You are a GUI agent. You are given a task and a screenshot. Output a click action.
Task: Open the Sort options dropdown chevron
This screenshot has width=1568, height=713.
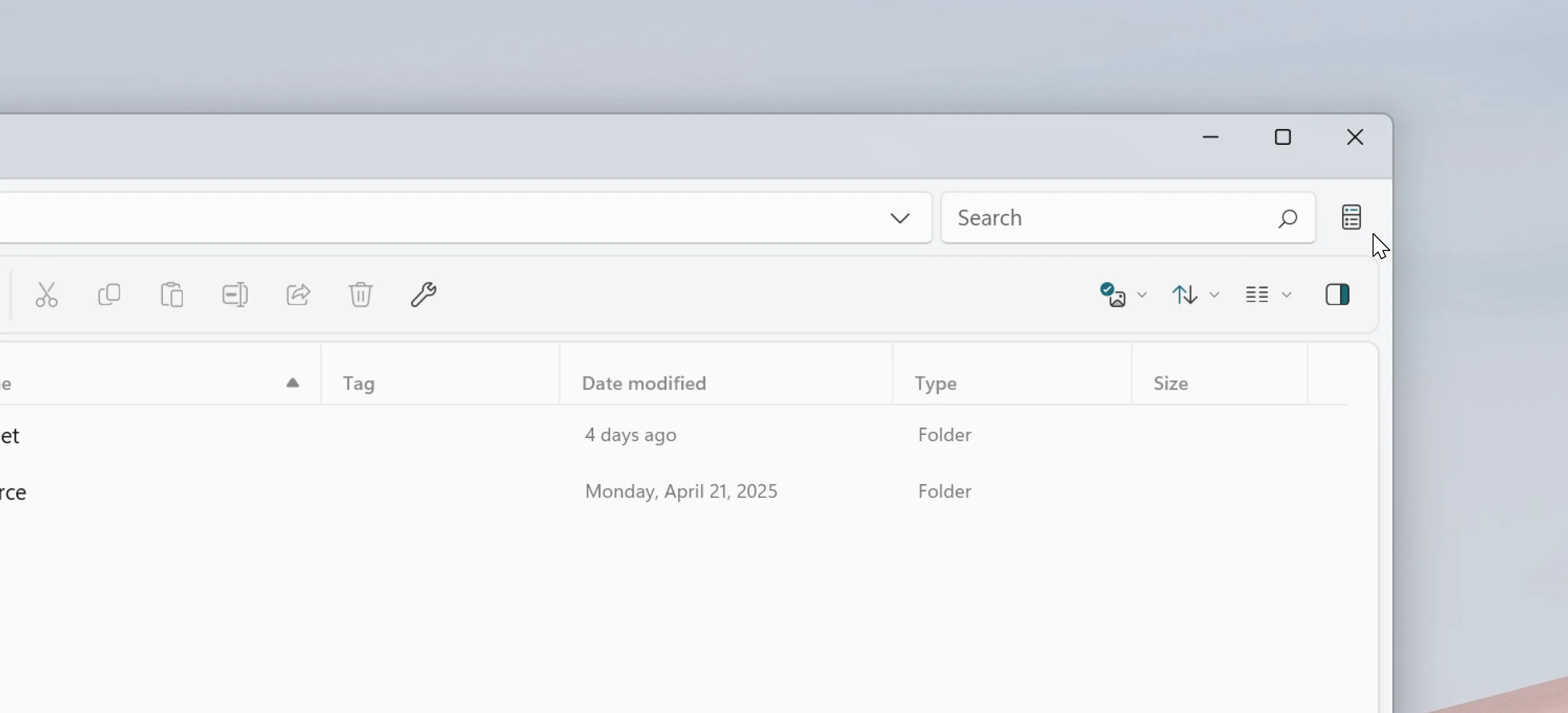tap(1215, 295)
